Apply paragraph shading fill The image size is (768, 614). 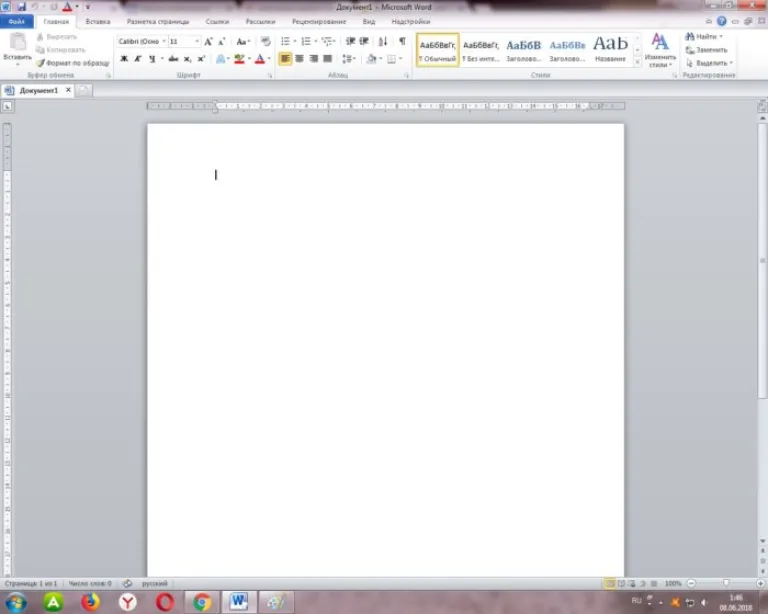(372, 59)
